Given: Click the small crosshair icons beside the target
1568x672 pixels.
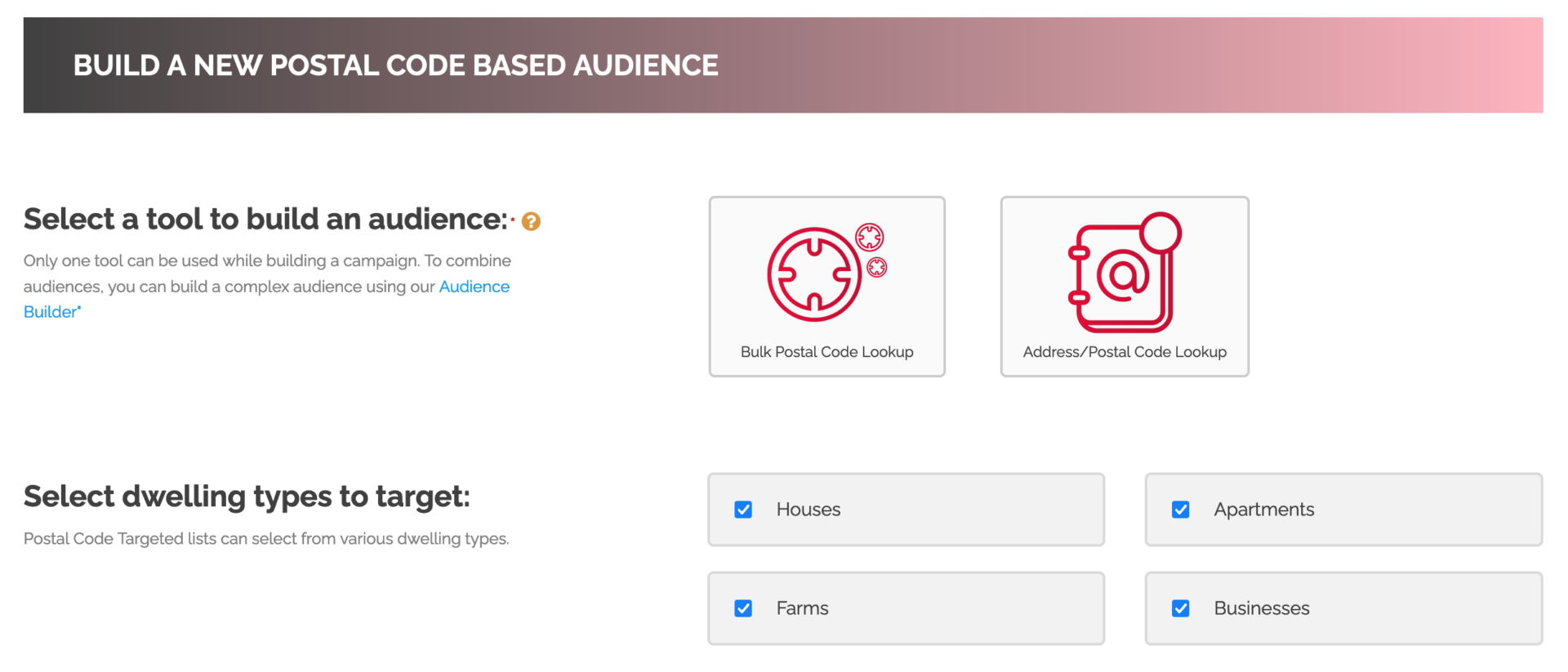Looking at the screenshot, I should pos(871,249).
